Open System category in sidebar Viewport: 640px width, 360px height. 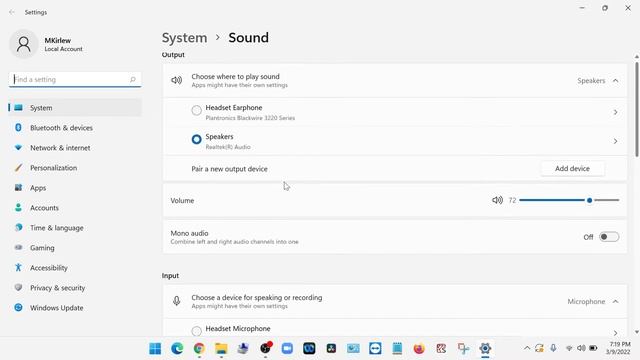point(75,108)
